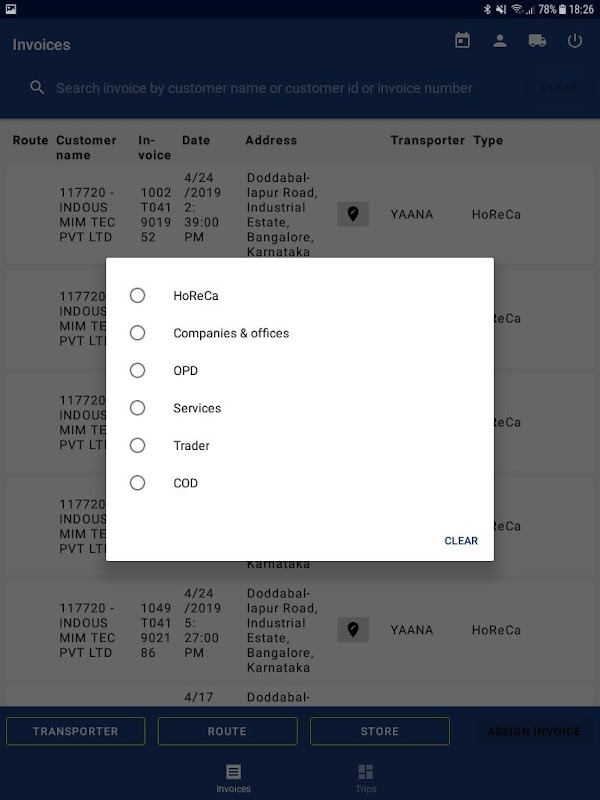Open the calendar icon in header
Image resolution: width=600 pixels, height=800 pixels.
pyautogui.click(x=462, y=41)
